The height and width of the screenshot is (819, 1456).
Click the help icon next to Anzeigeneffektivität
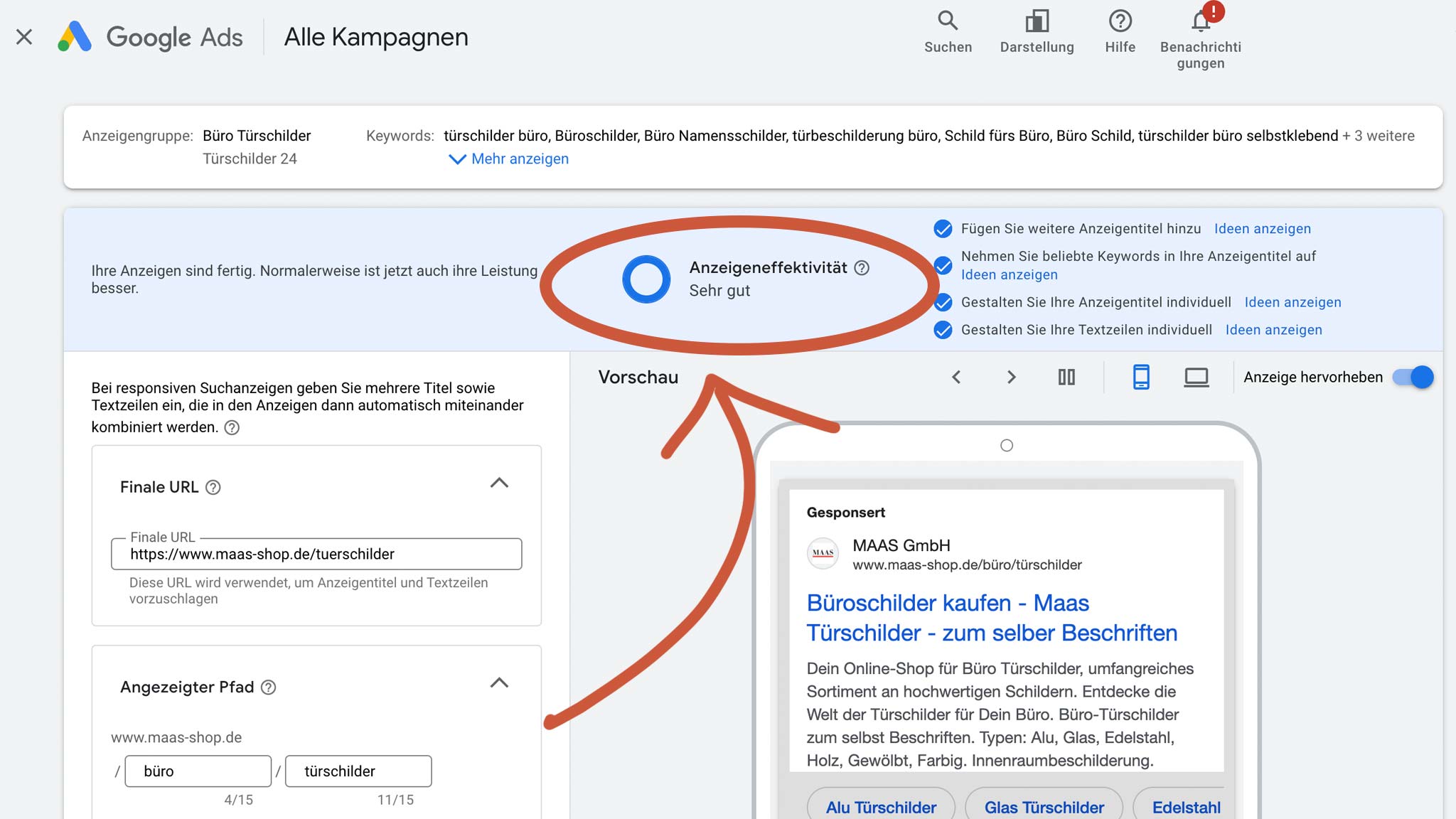click(862, 268)
